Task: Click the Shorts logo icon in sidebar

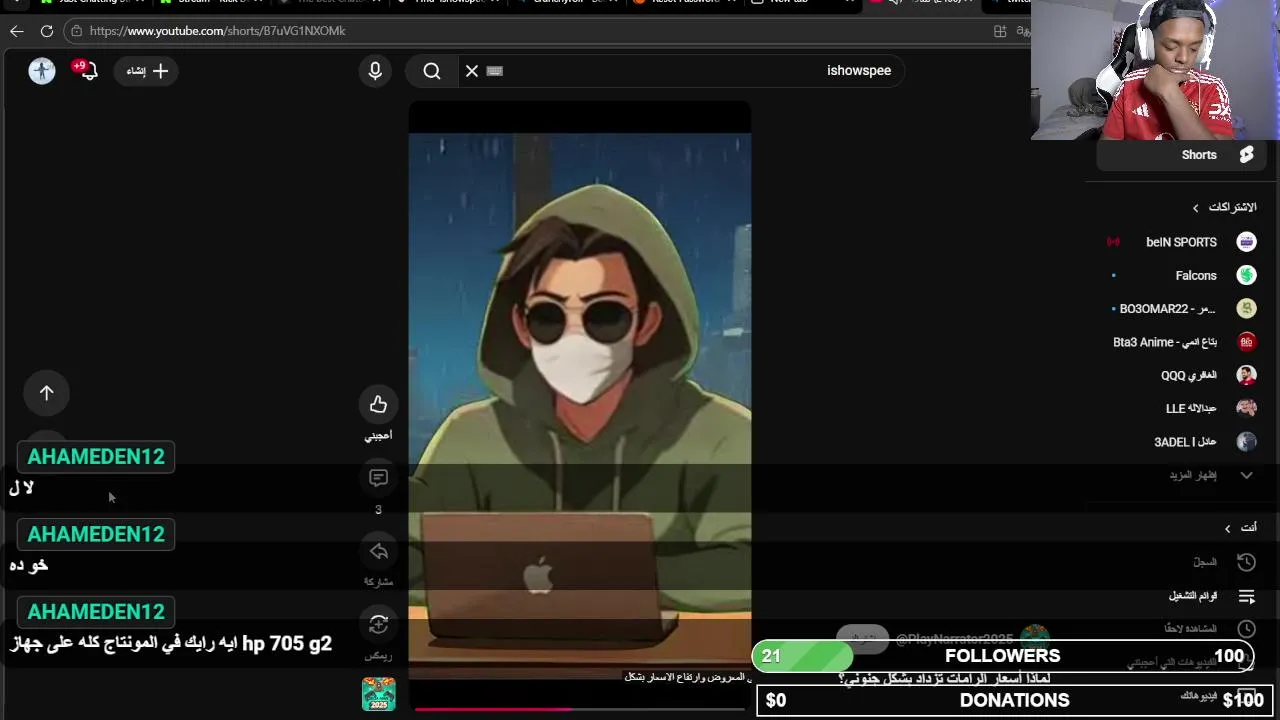Action: [1246, 155]
